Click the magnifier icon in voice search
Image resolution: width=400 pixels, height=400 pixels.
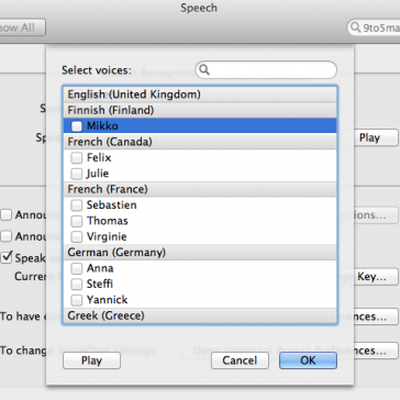(x=204, y=70)
